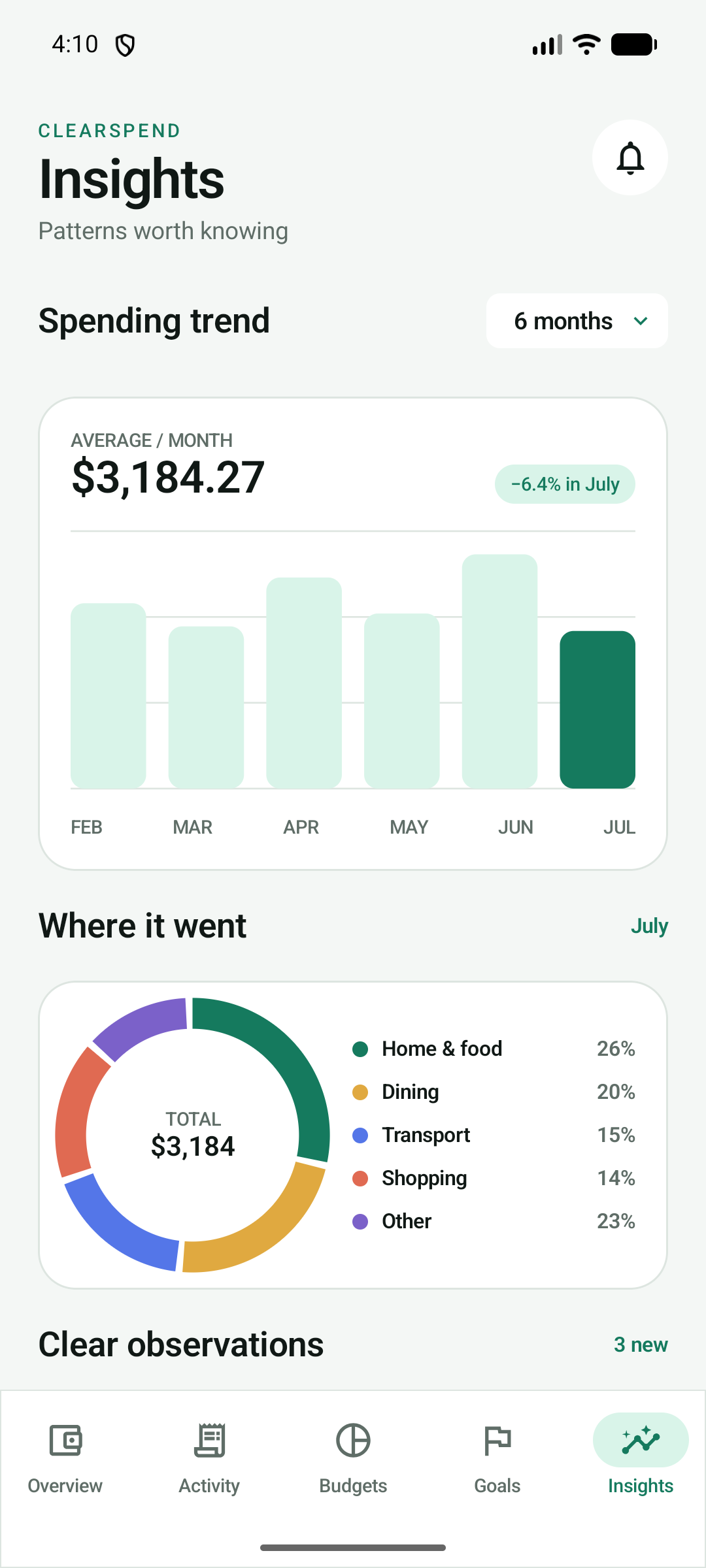Tap the Wi-Fi status icon
This screenshot has width=706, height=1568.
(586, 44)
